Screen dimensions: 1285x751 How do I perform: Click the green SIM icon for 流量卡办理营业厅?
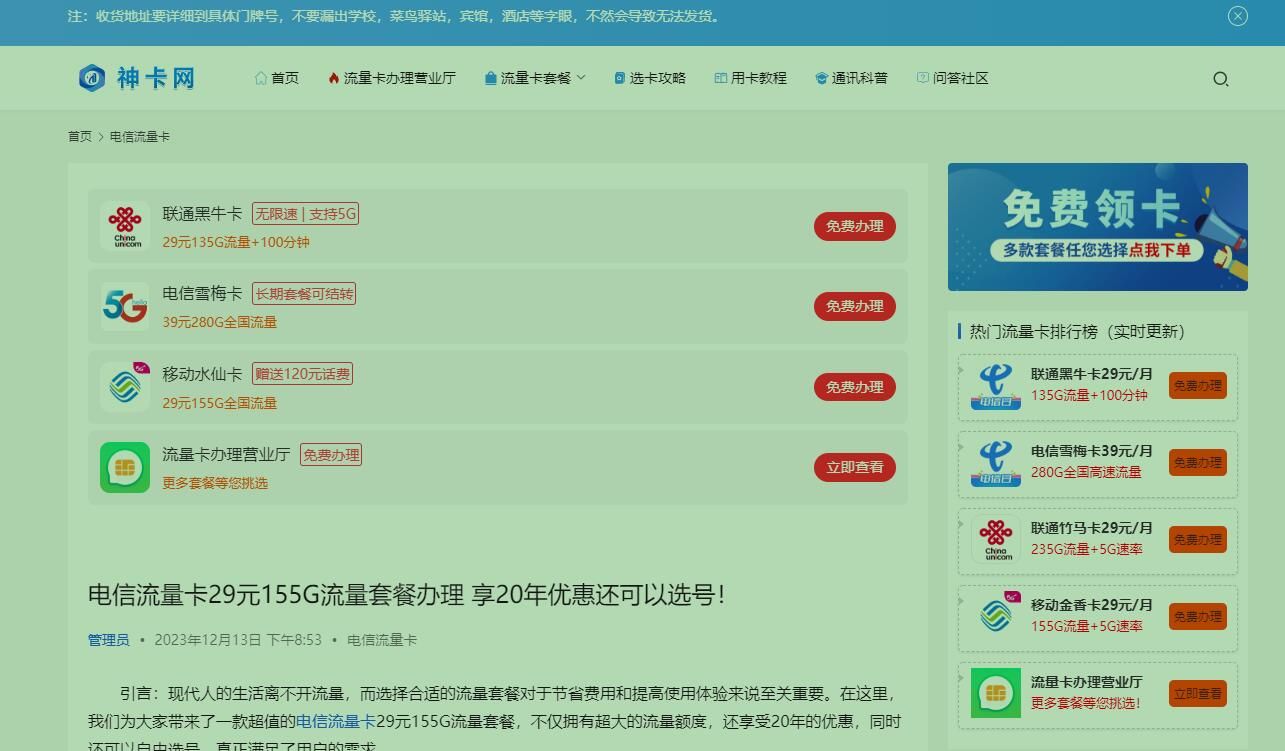pyautogui.click(x=125, y=467)
